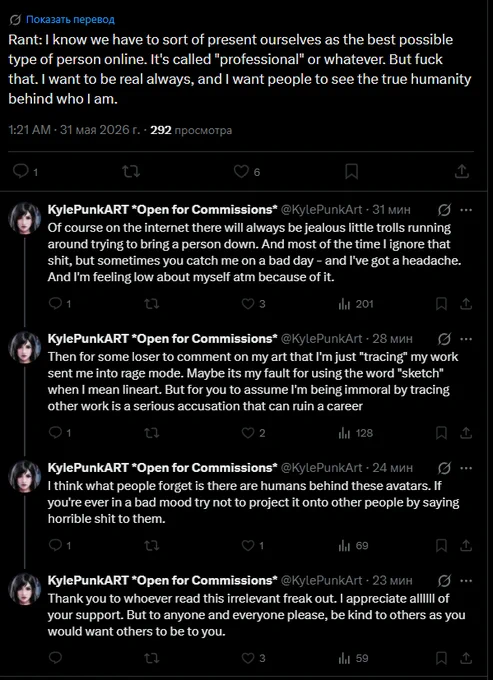Bookmark the 'Thank you to whoever' reply

(x=441, y=658)
